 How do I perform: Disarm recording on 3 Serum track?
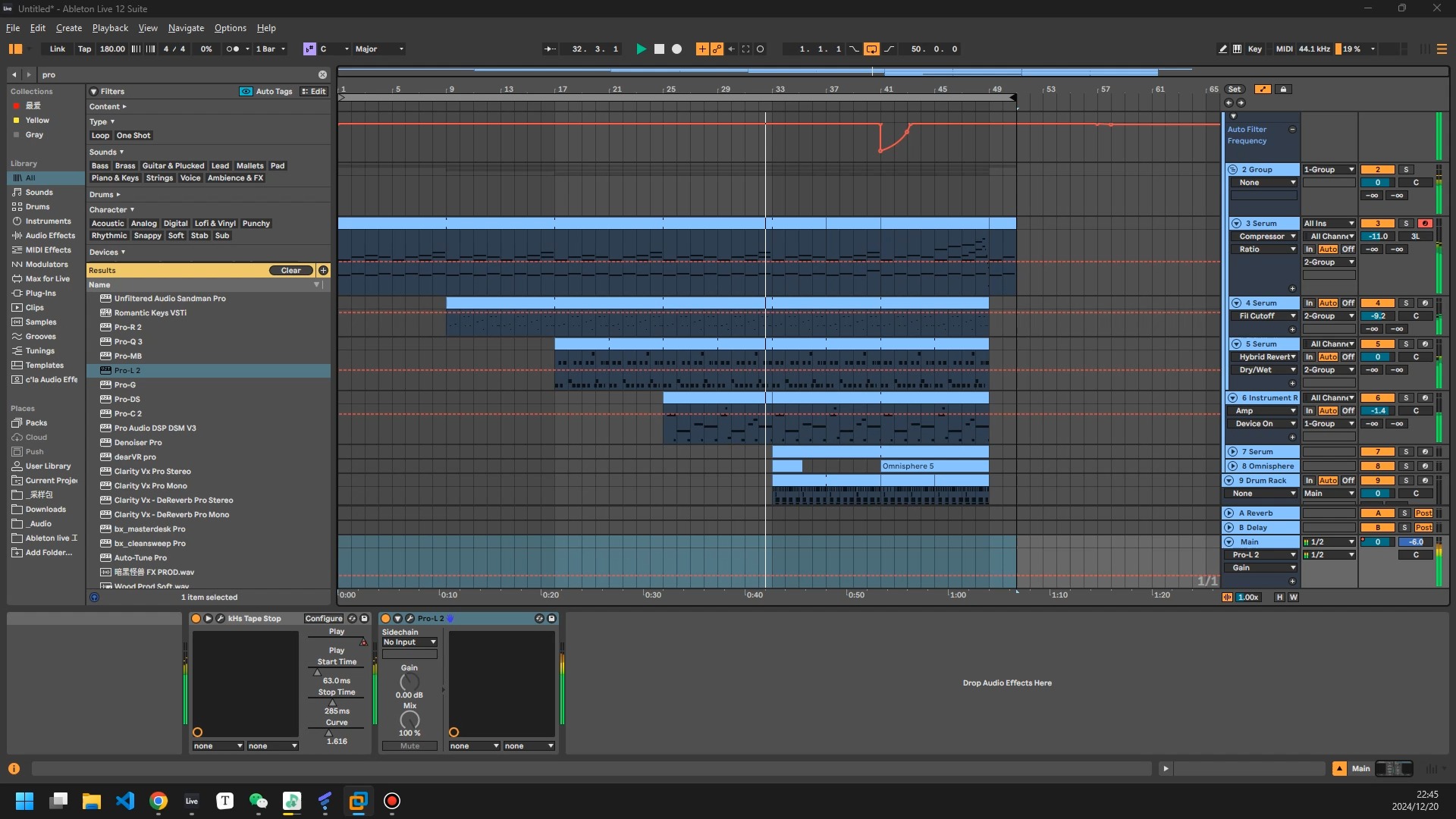click(x=1425, y=224)
